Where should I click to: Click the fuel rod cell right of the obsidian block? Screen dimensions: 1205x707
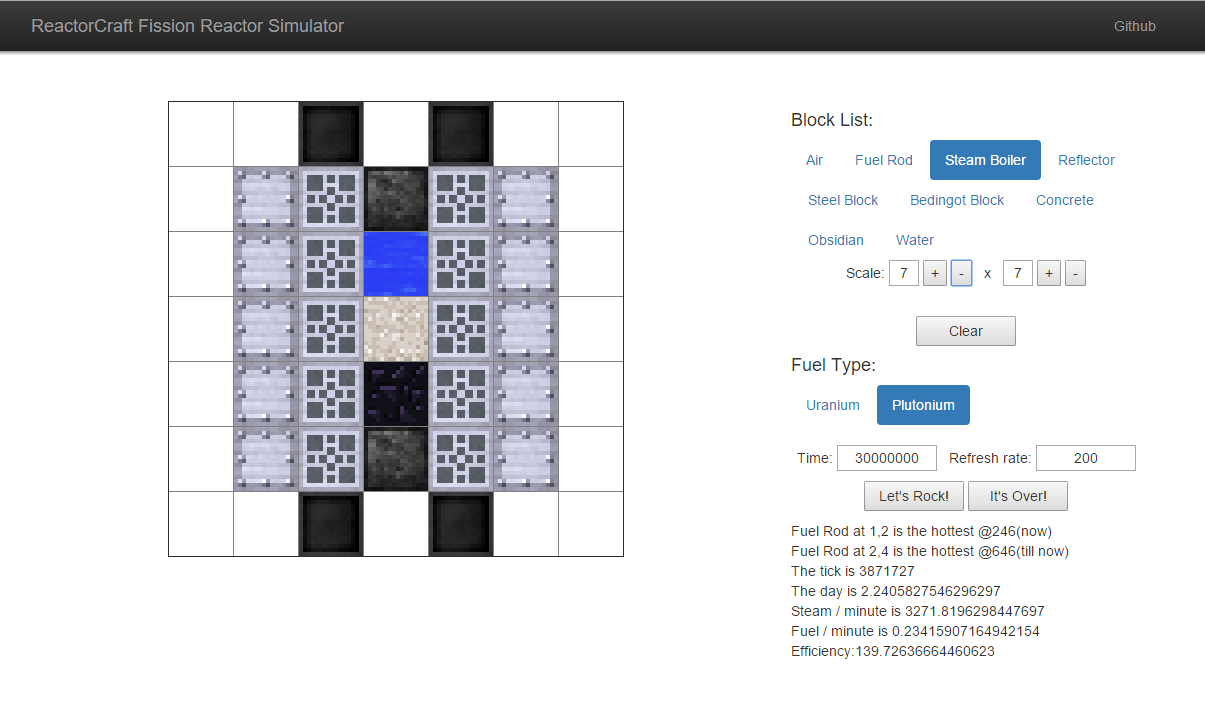[x=461, y=394]
